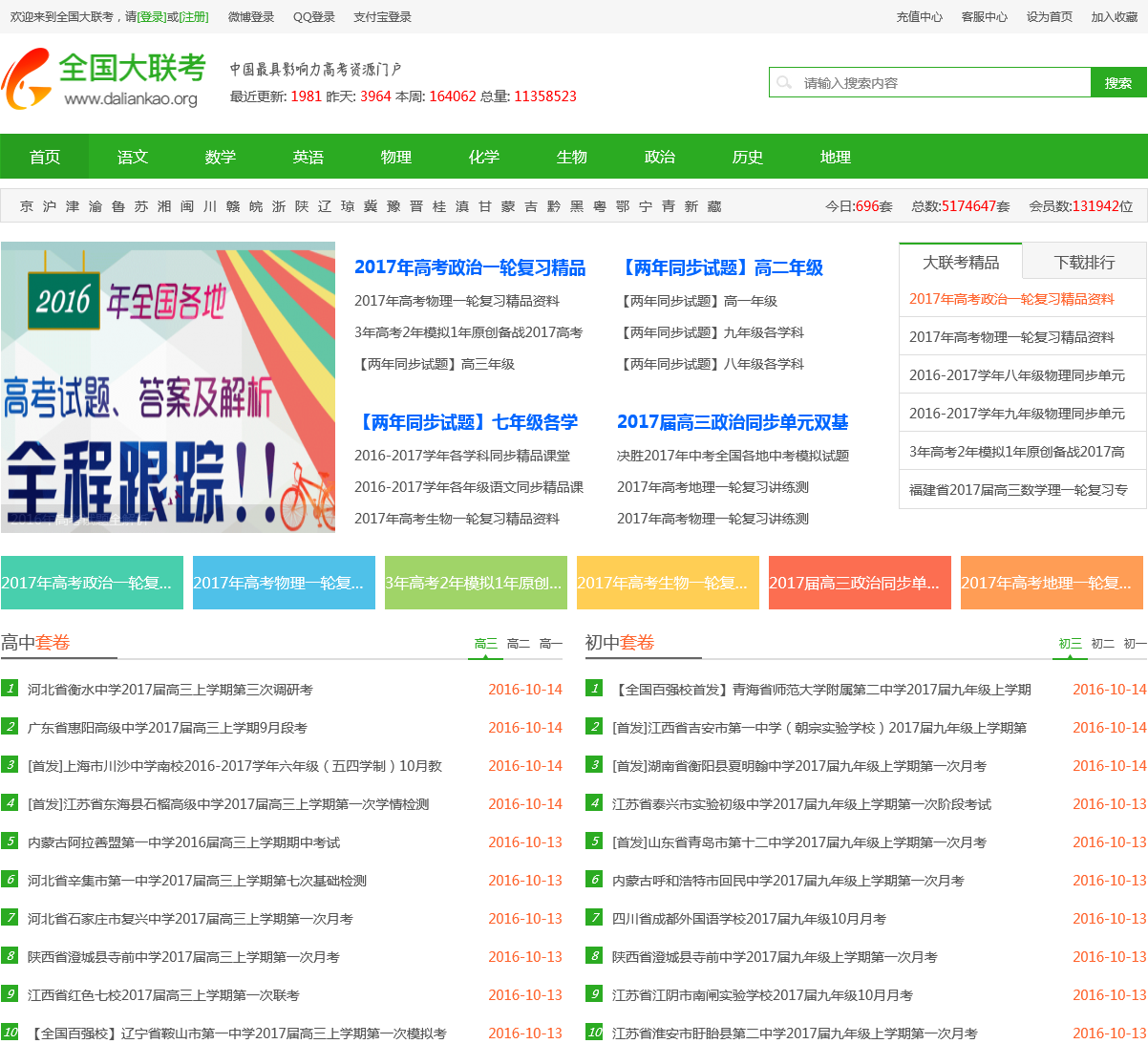Open 广东省惠阳高级中学2017届高三上学期9月段考
The height and width of the screenshot is (1044, 1148).
coord(167,728)
